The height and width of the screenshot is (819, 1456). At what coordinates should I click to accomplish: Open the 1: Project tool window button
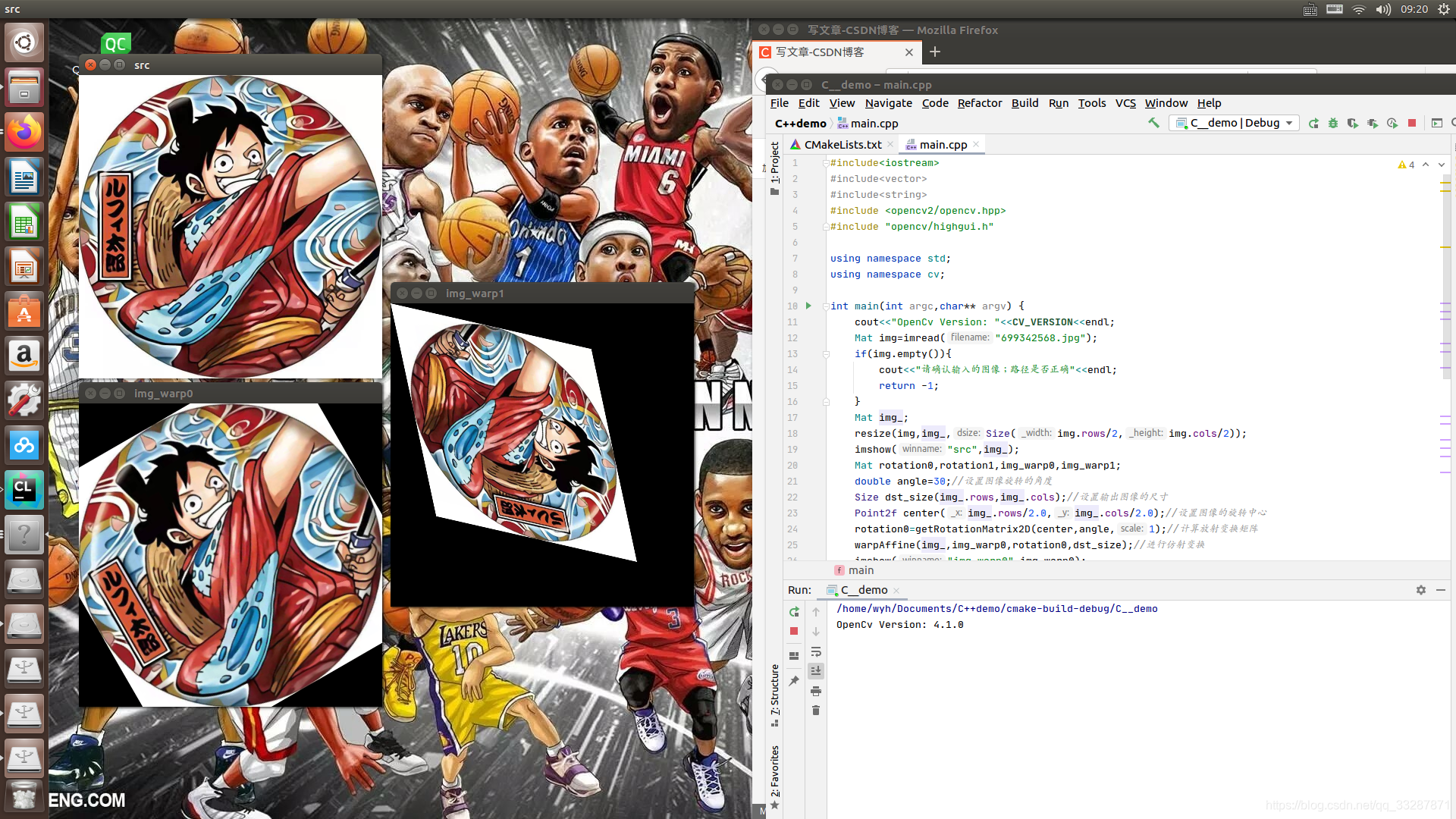[x=774, y=164]
